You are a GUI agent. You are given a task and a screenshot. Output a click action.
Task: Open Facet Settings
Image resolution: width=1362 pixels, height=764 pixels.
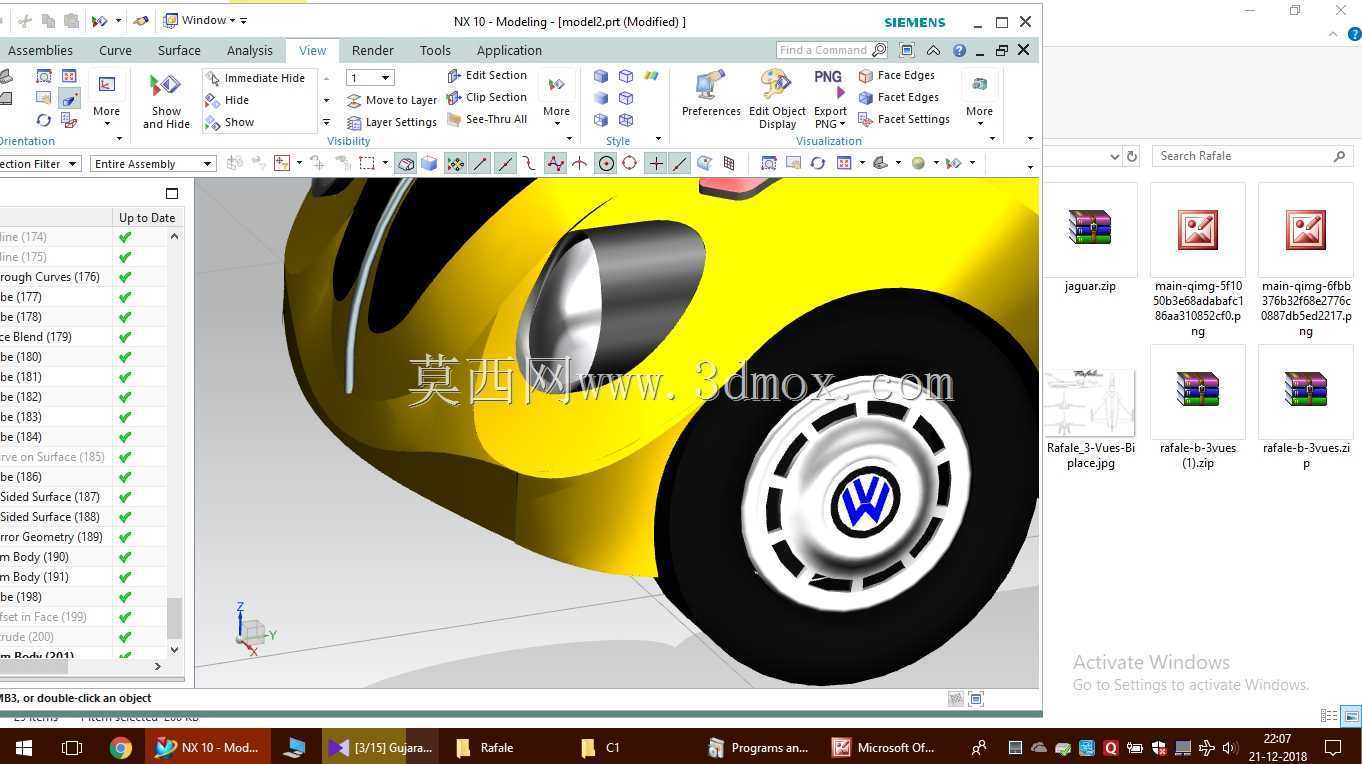tap(904, 119)
